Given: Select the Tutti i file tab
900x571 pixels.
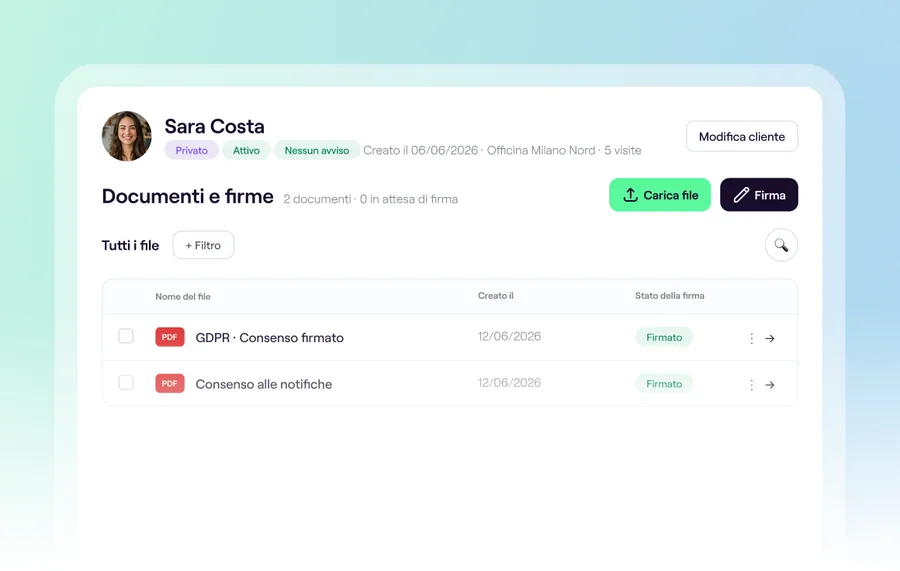Looking at the screenshot, I should point(130,245).
